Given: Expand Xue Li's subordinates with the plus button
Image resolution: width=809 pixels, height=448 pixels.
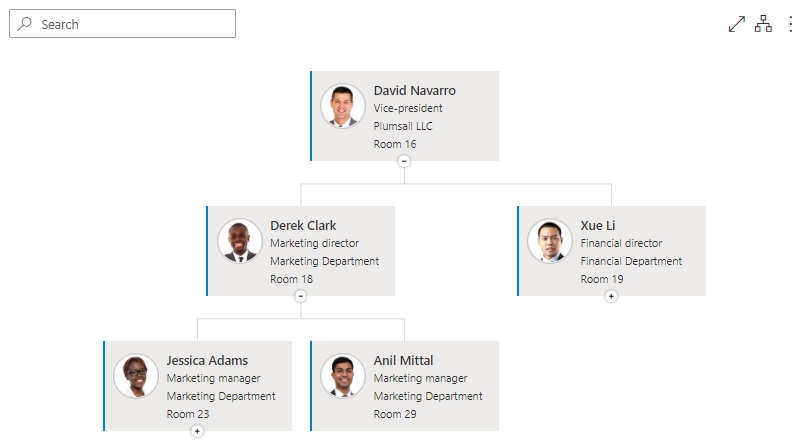Looking at the screenshot, I should point(611,296).
